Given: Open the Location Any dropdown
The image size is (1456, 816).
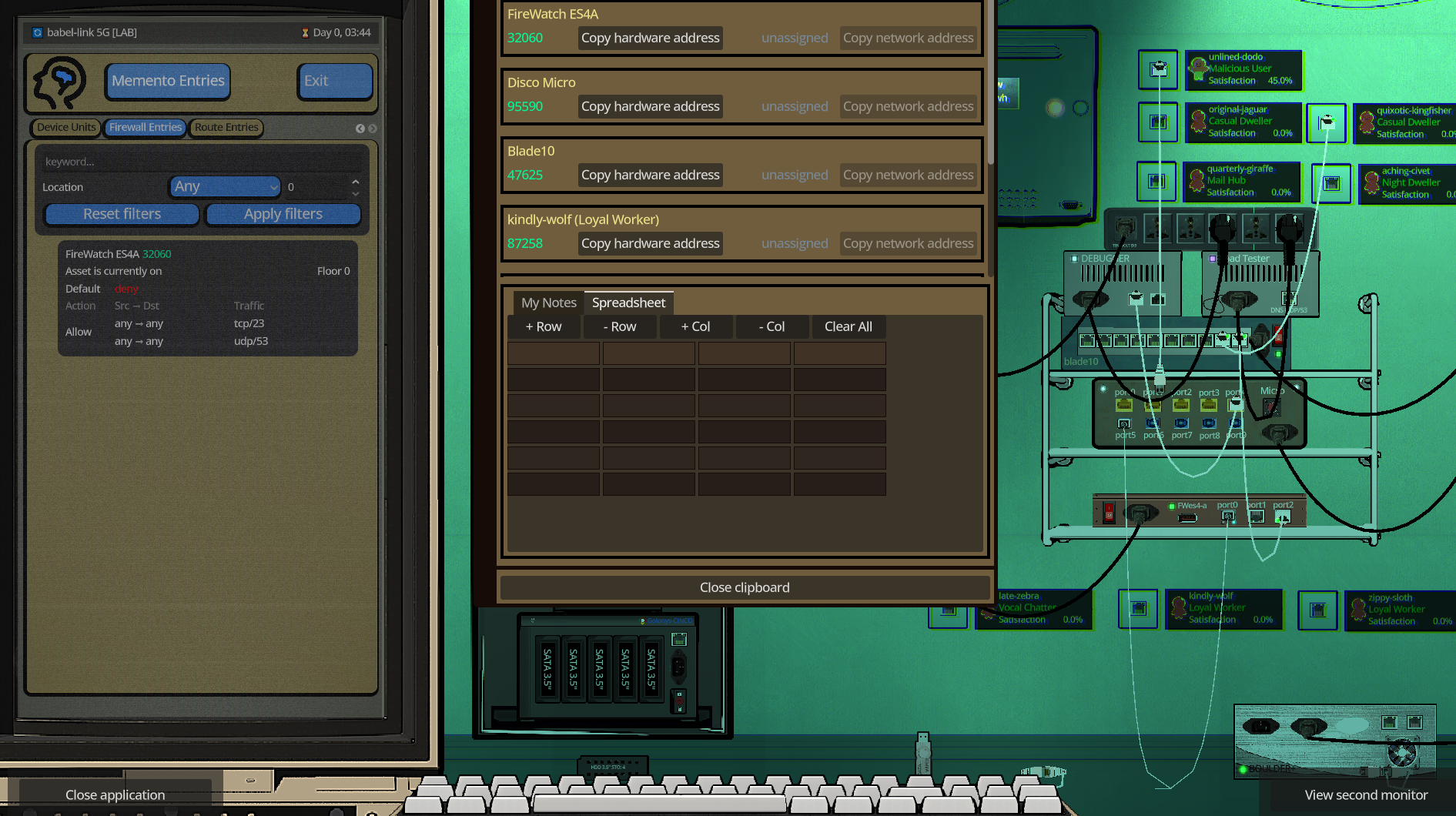Looking at the screenshot, I should click(226, 186).
